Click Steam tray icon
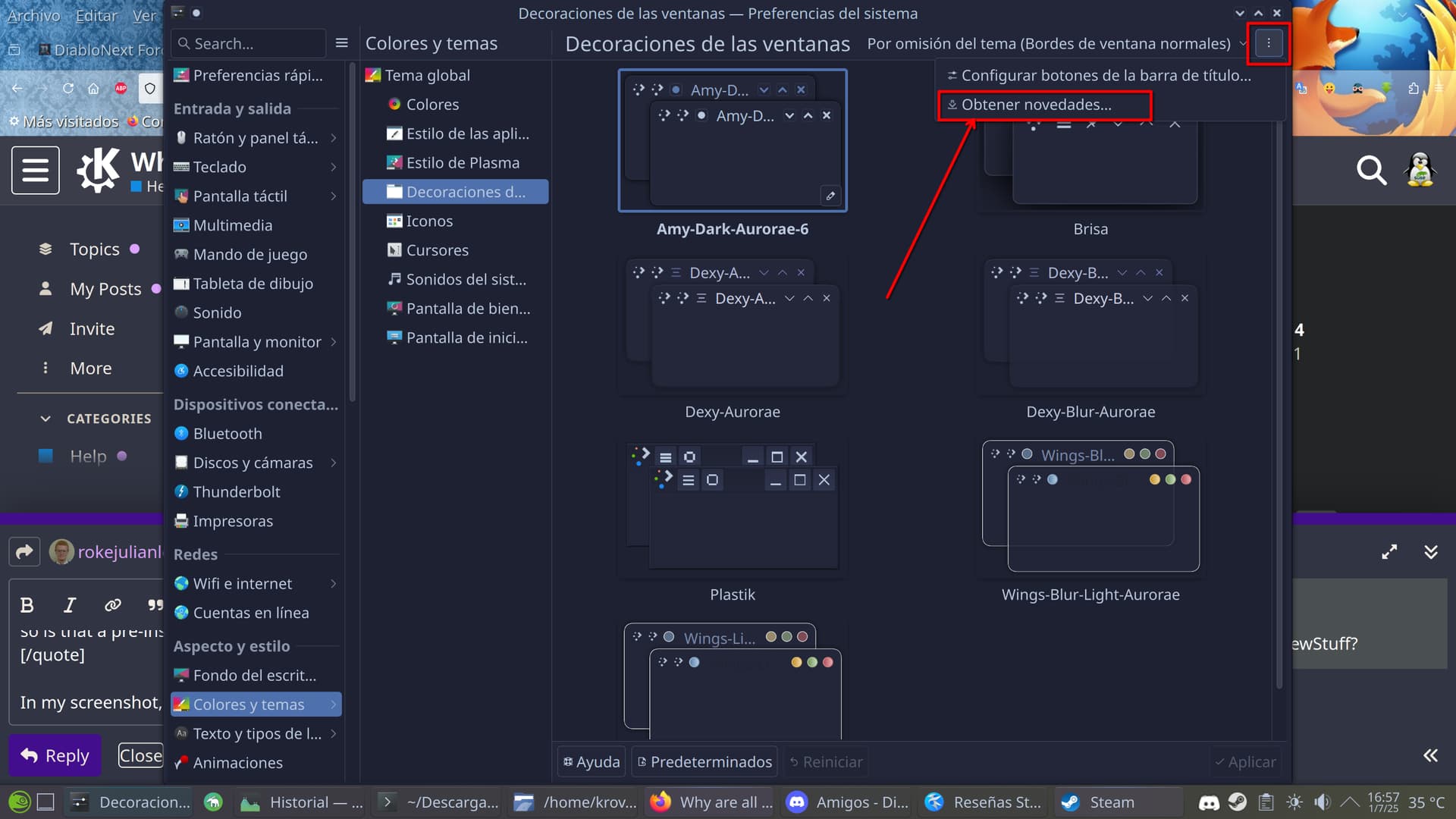 pos(1237,802)
